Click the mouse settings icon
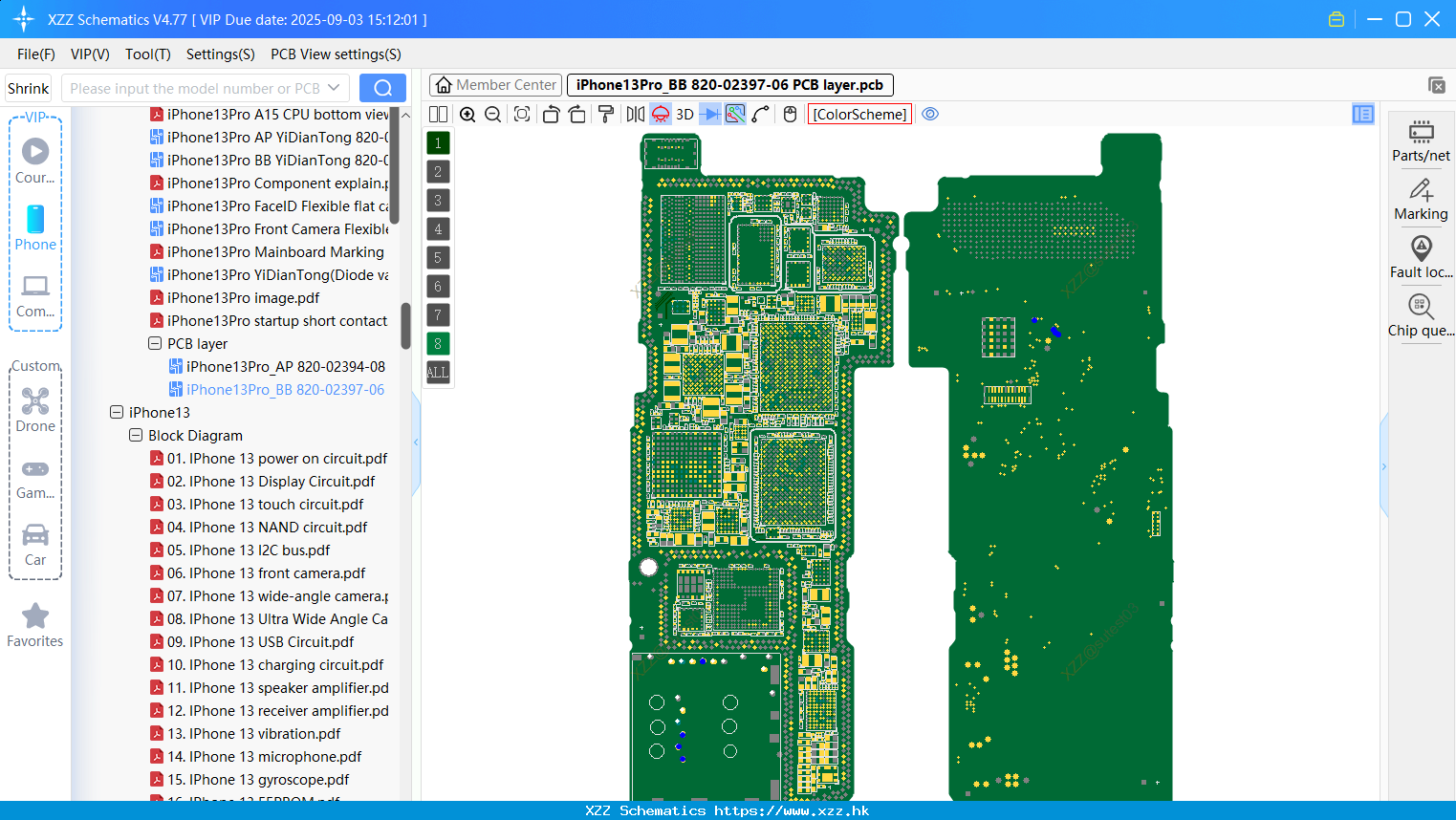 click(790, 114)
